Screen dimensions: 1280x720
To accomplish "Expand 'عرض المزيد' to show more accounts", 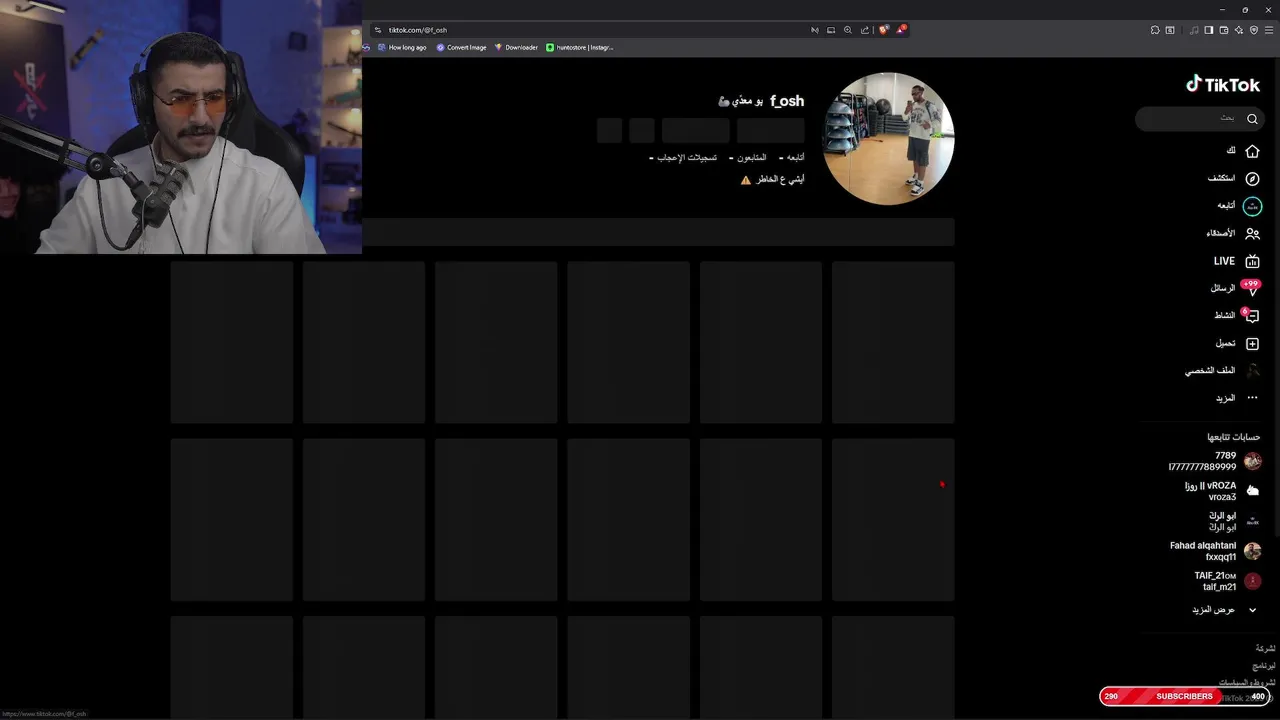I will pos(1224,610).
